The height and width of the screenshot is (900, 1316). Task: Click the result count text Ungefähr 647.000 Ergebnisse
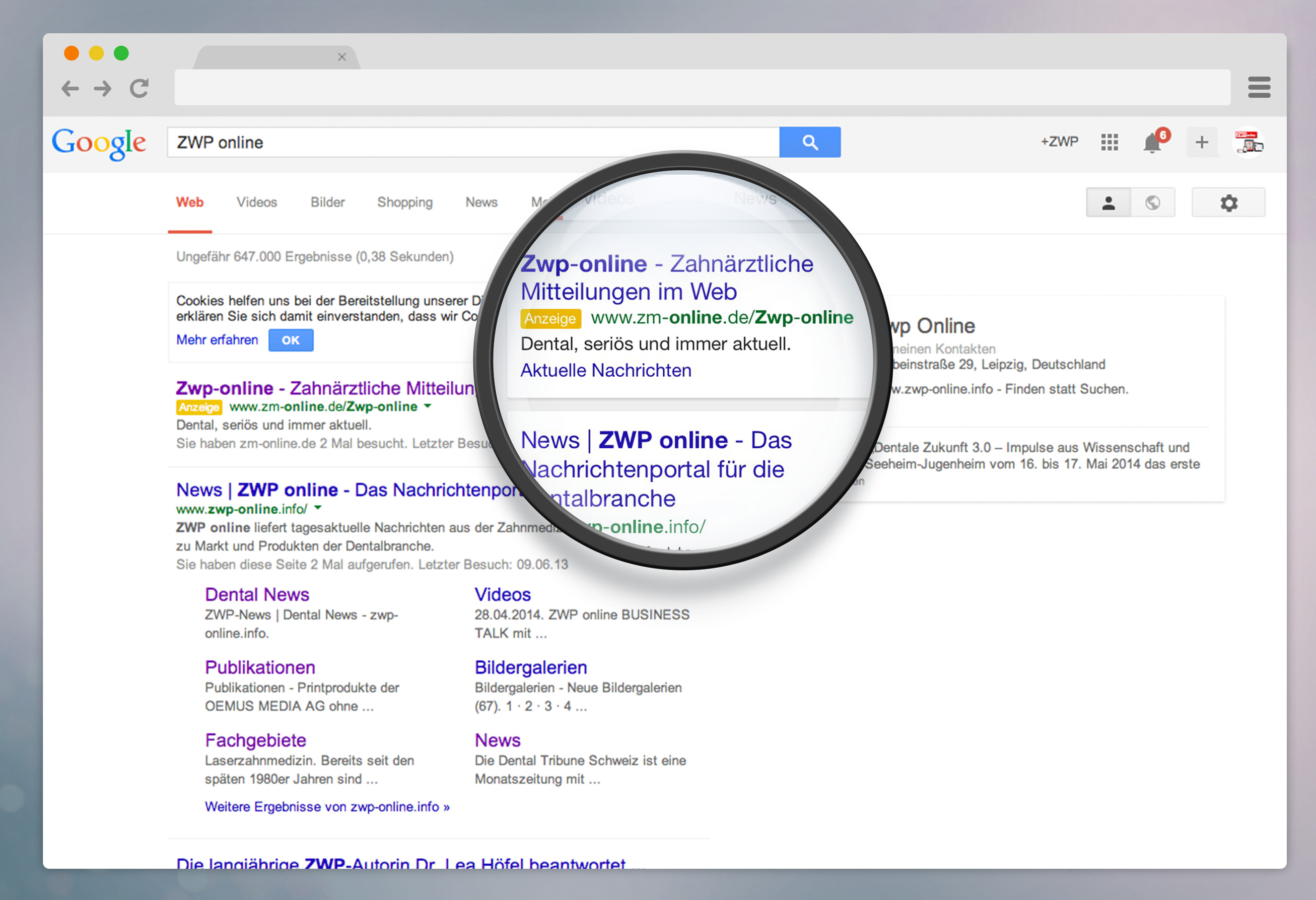point(315,257)
